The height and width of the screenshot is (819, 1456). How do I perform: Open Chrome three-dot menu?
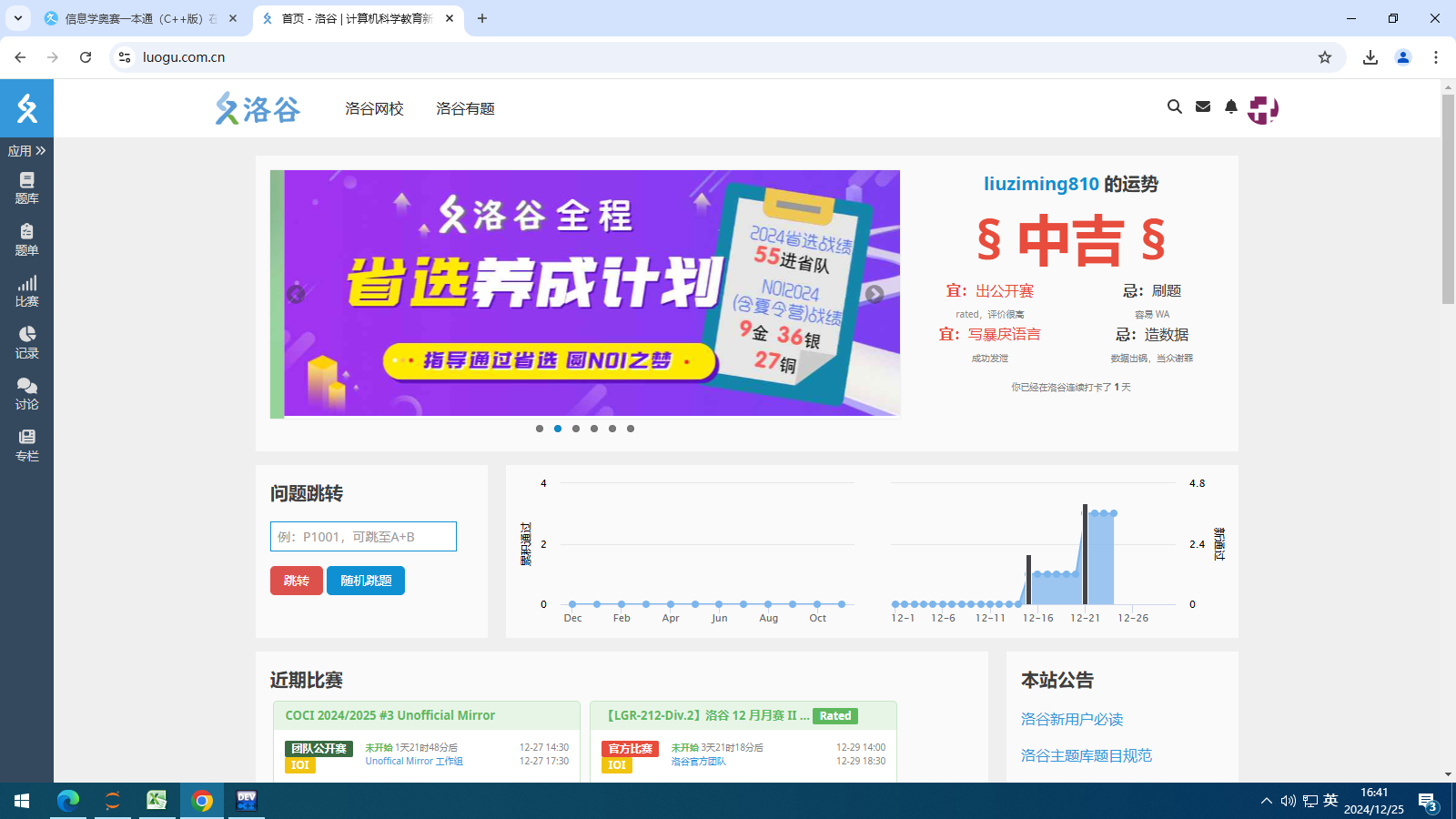[1436, 57]
